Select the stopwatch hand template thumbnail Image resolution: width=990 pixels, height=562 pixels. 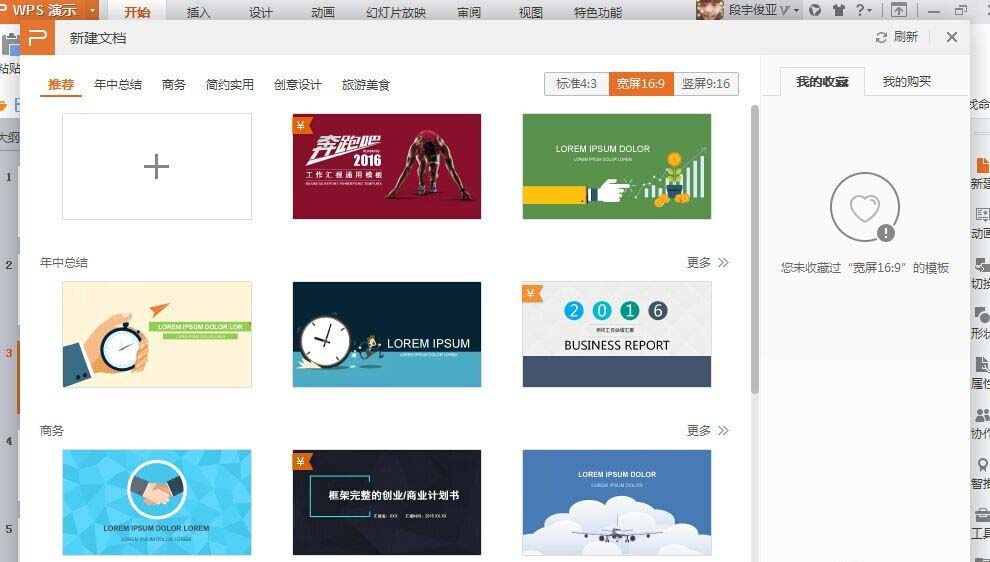pyautogui.click(x=157, y=335)
